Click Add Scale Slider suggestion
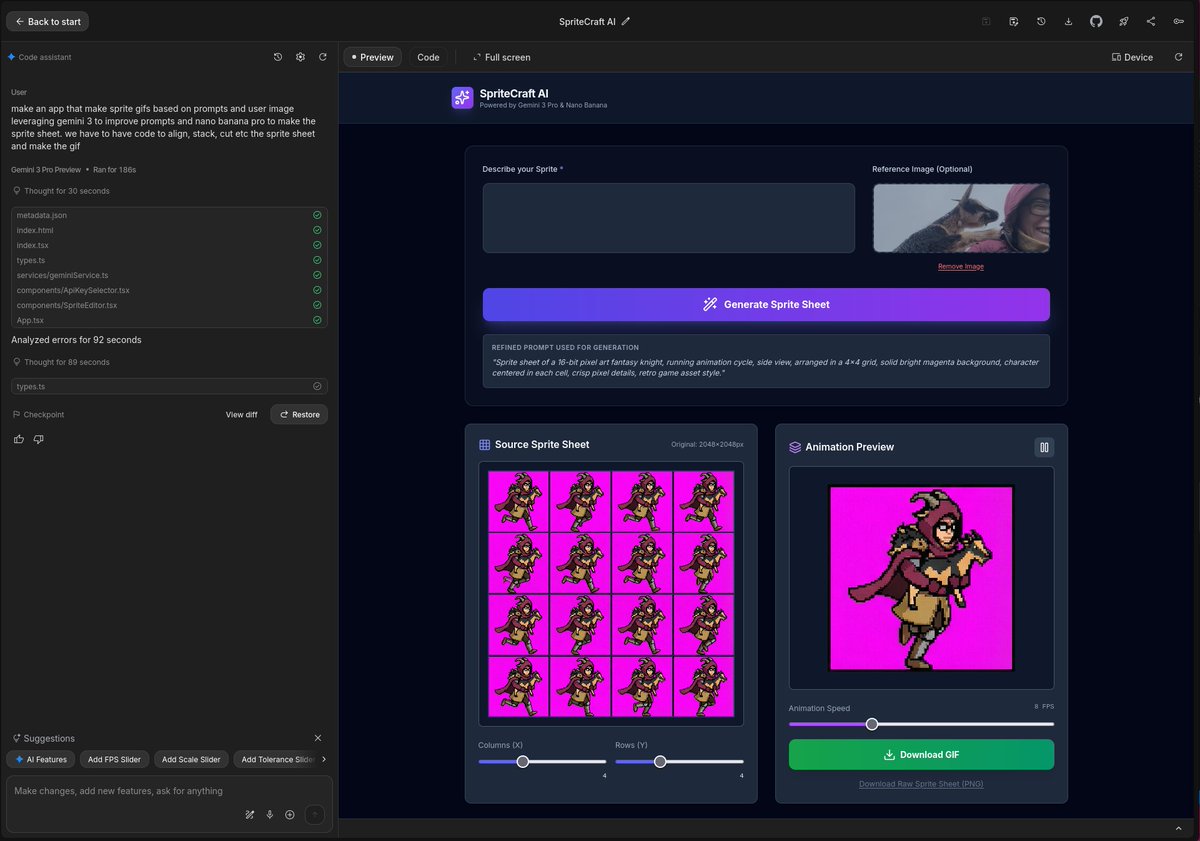 pos(191,760)
